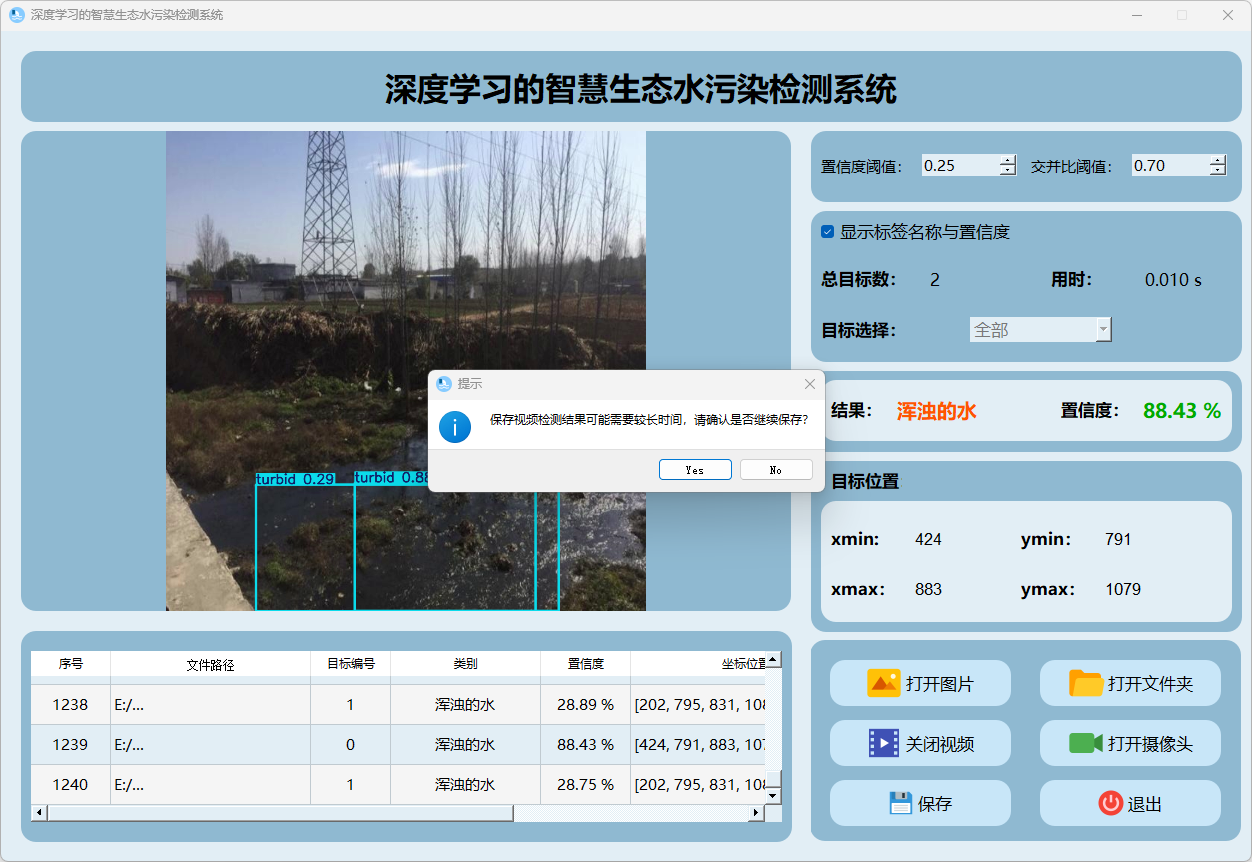Click the open image picture icon
This screenshot has width=1252, height=862.
(x=884, y=684)
